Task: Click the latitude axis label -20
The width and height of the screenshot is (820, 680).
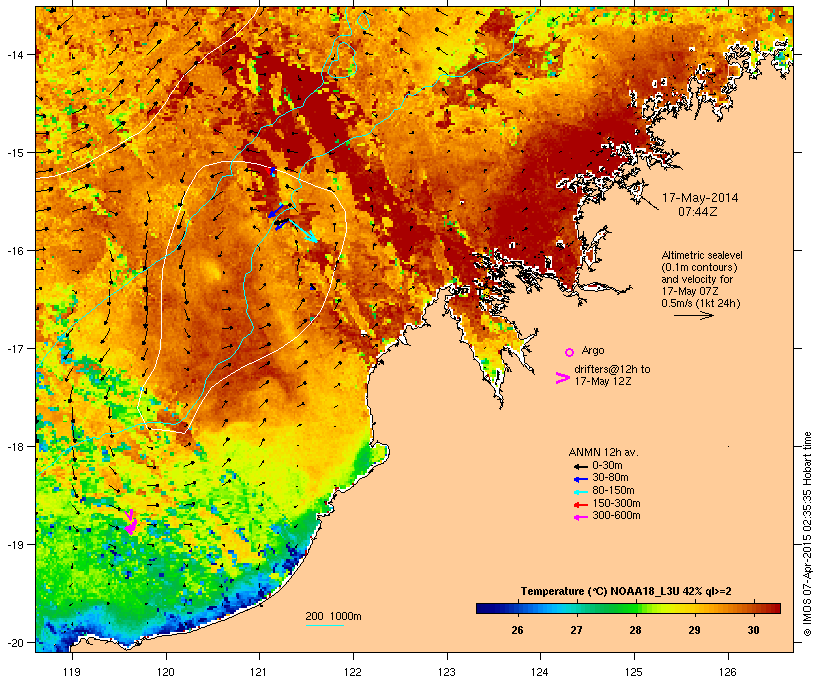Action: click(x=15, y=643)
